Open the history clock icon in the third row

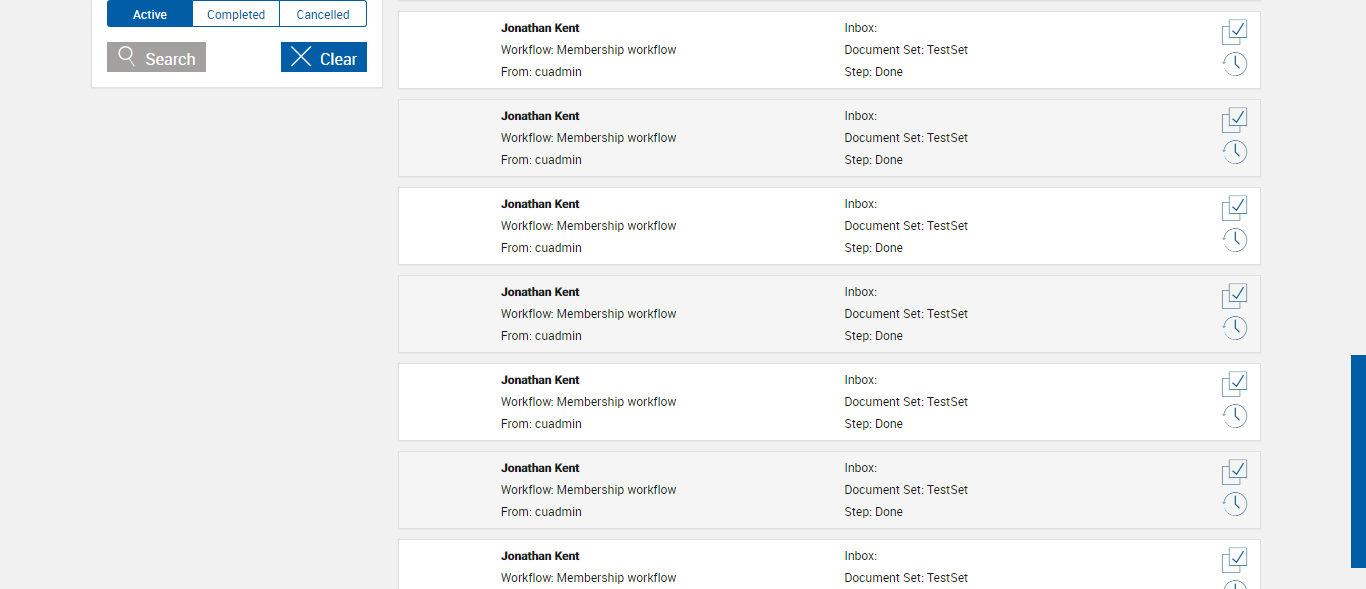click(1235, 240)
